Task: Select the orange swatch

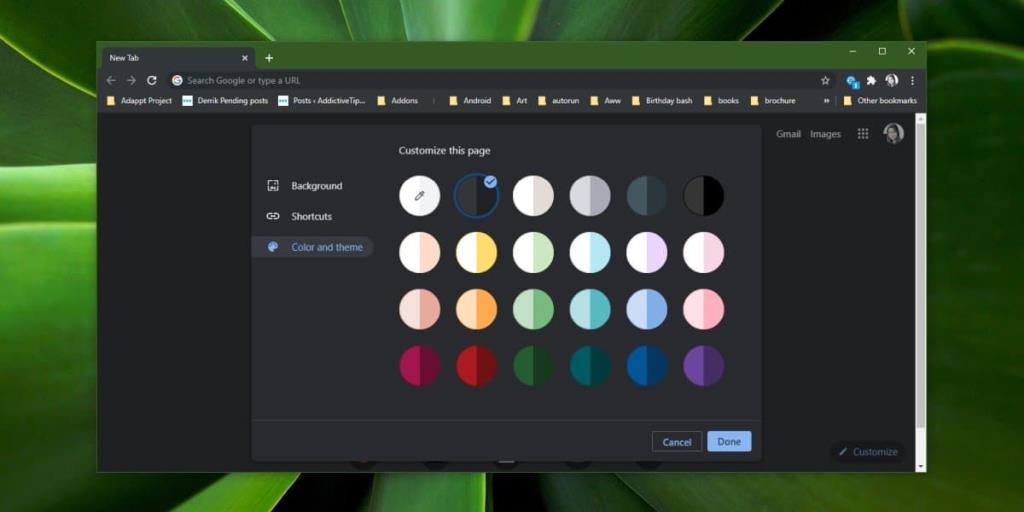Action: pyautogui.click(x=477, y=309)
